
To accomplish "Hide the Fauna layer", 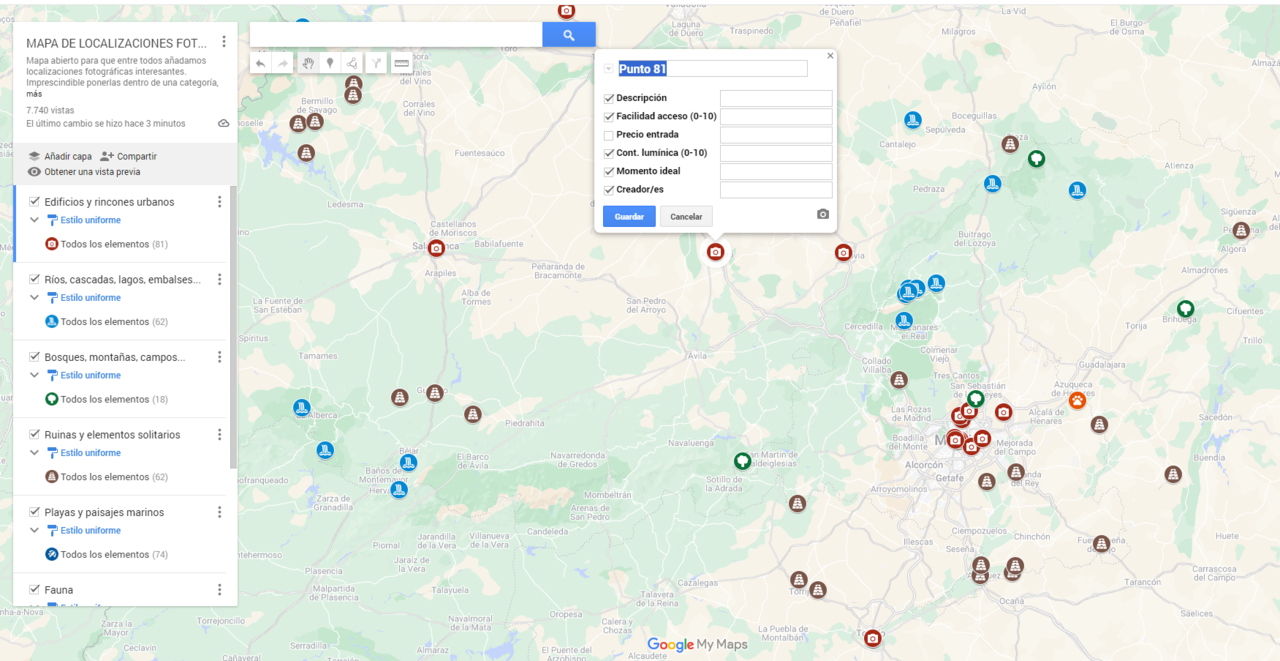I will (35, 590).
